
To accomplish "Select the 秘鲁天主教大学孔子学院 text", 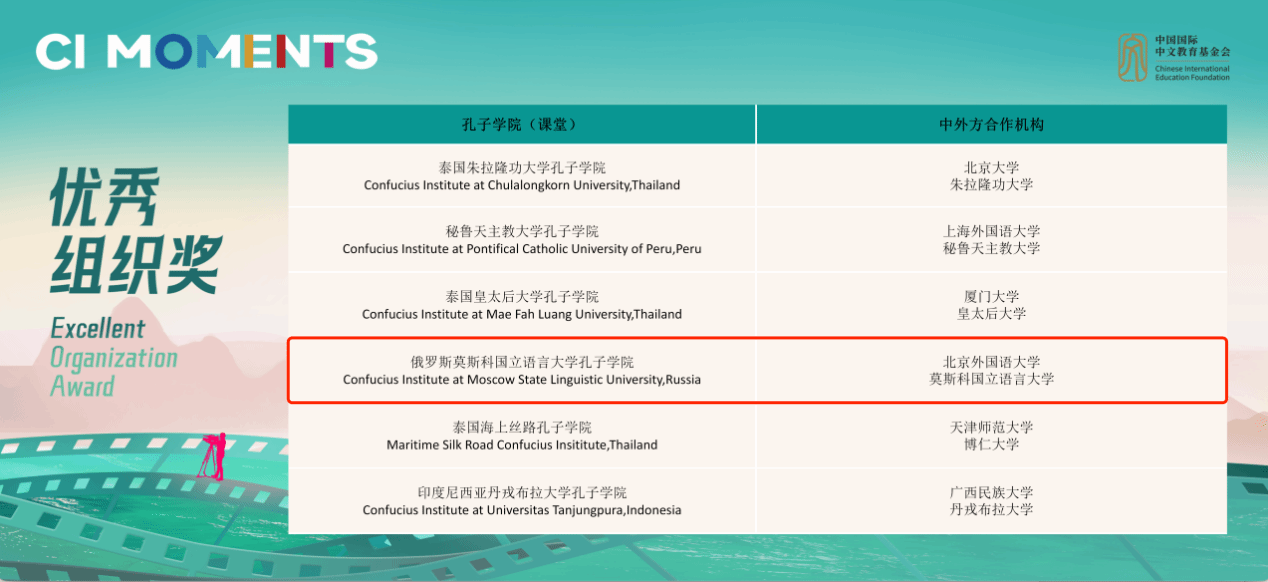I will click(x=522, y=232).
